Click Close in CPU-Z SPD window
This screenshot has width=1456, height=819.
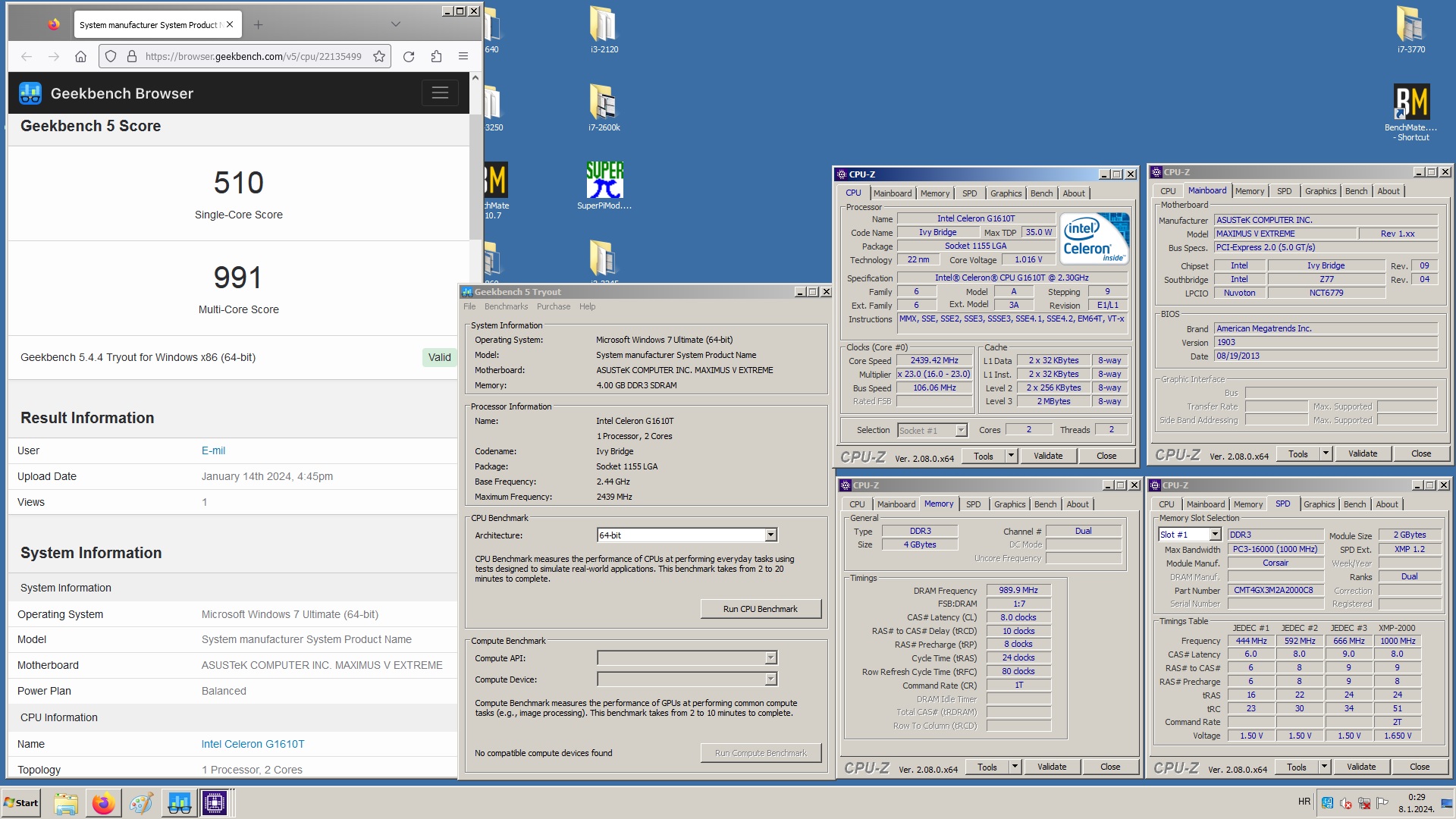1420,767
